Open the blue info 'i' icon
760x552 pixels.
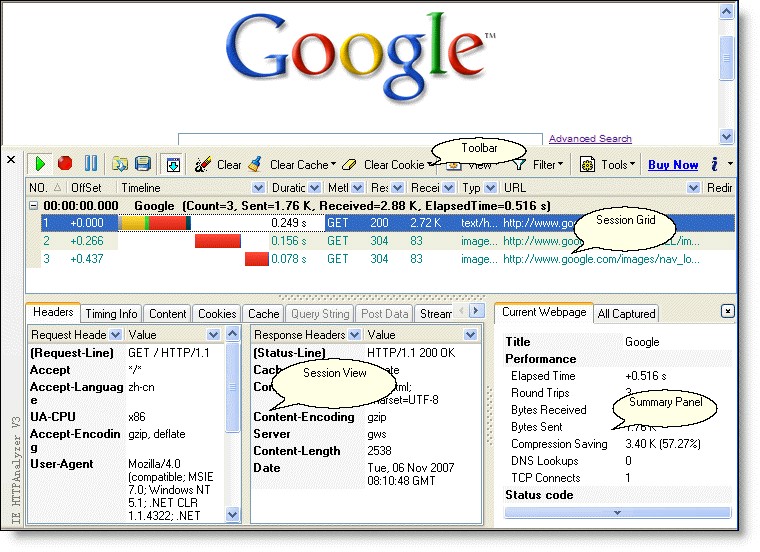coord(714,164)
